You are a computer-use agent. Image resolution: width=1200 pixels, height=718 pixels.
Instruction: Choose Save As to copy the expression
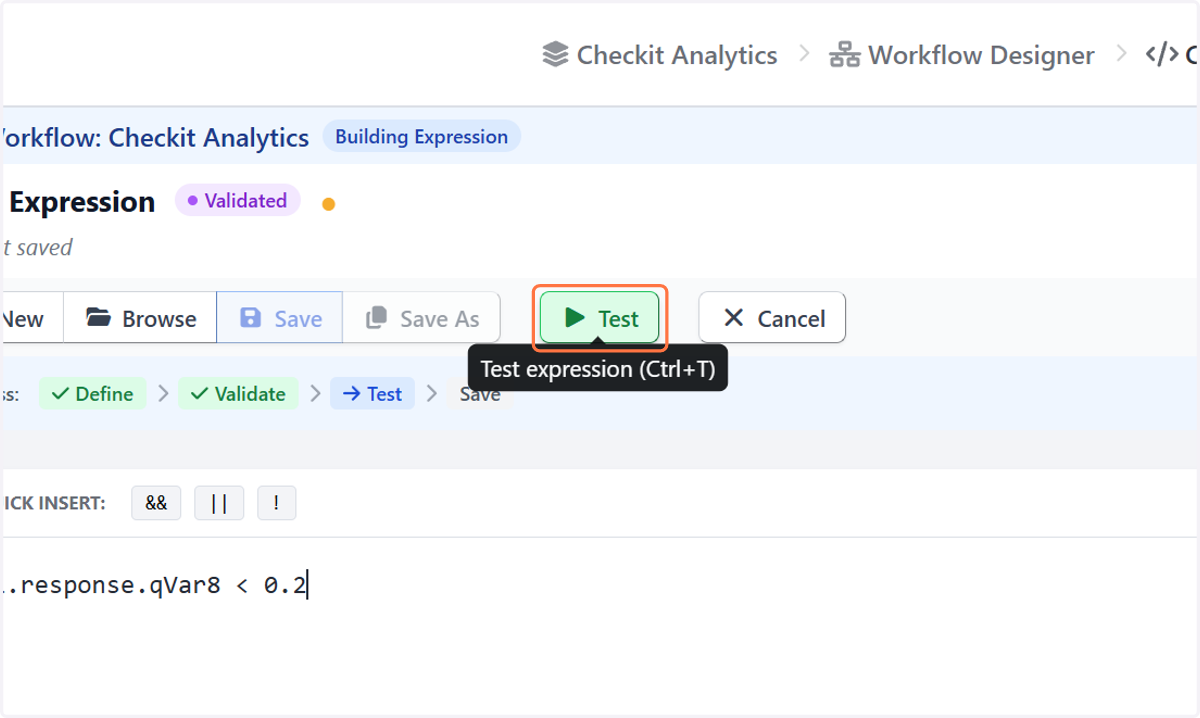click(422, 318)
